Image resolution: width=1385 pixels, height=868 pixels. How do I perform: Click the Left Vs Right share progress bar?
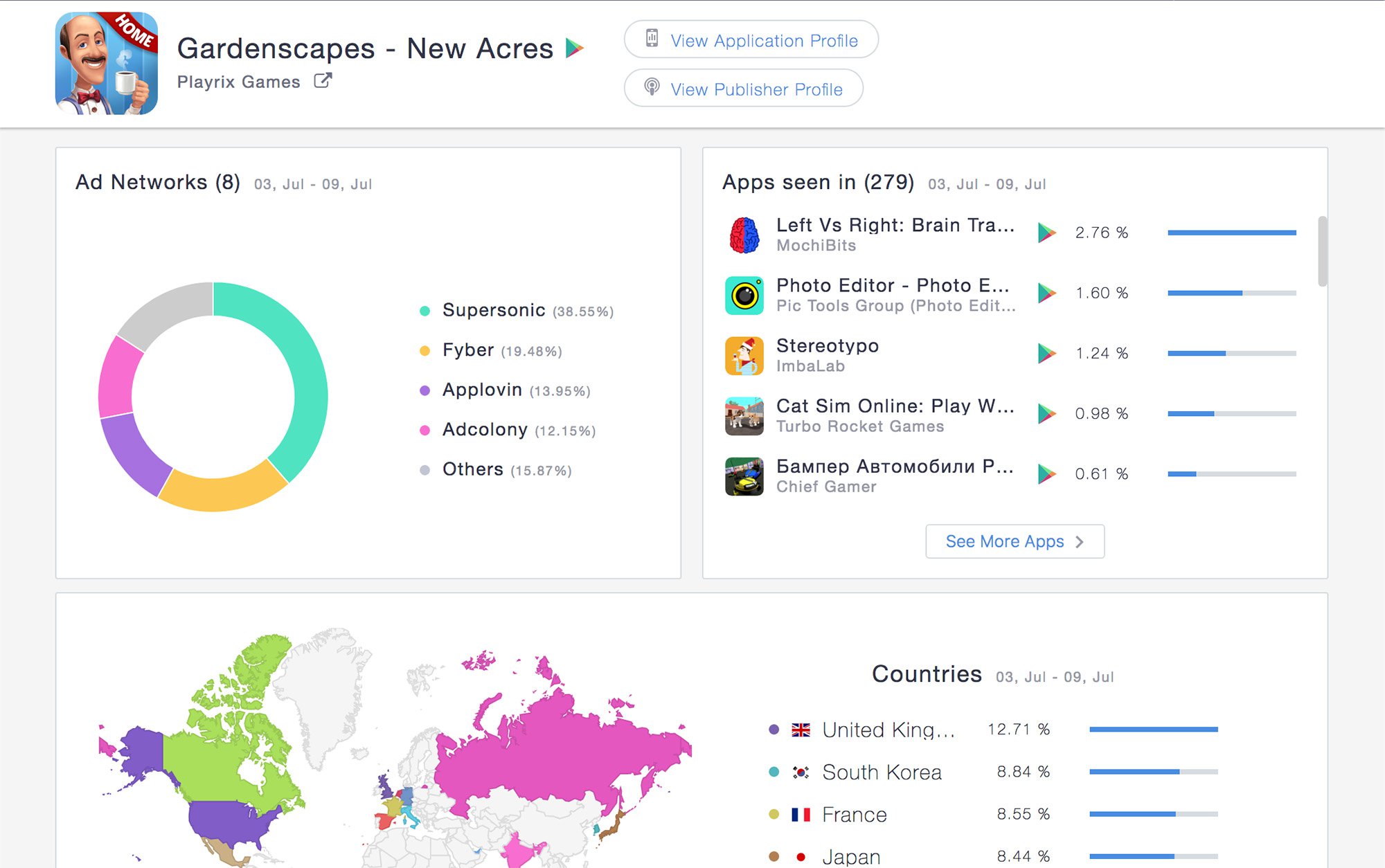[x=1232, y=233]
